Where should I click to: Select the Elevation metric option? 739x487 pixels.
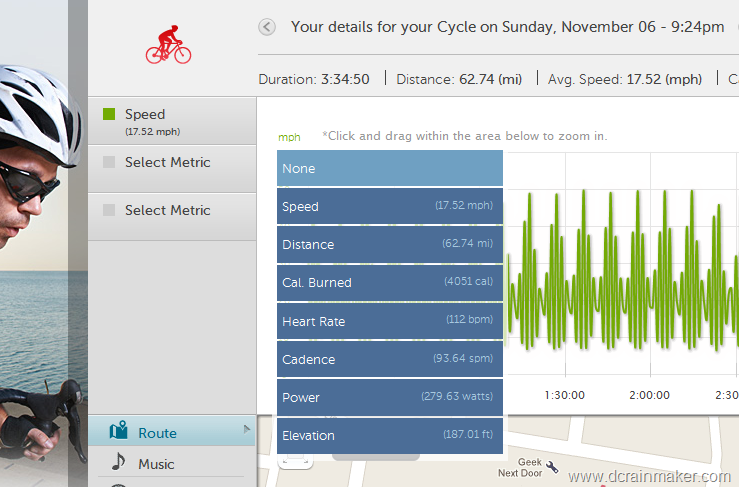click(390, 436)
